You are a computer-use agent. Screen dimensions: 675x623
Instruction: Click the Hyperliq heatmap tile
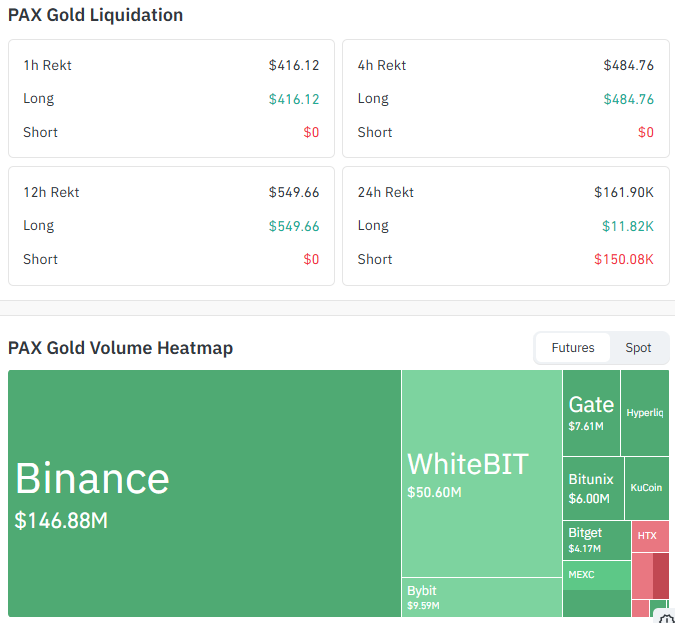(x=645, y=413)
